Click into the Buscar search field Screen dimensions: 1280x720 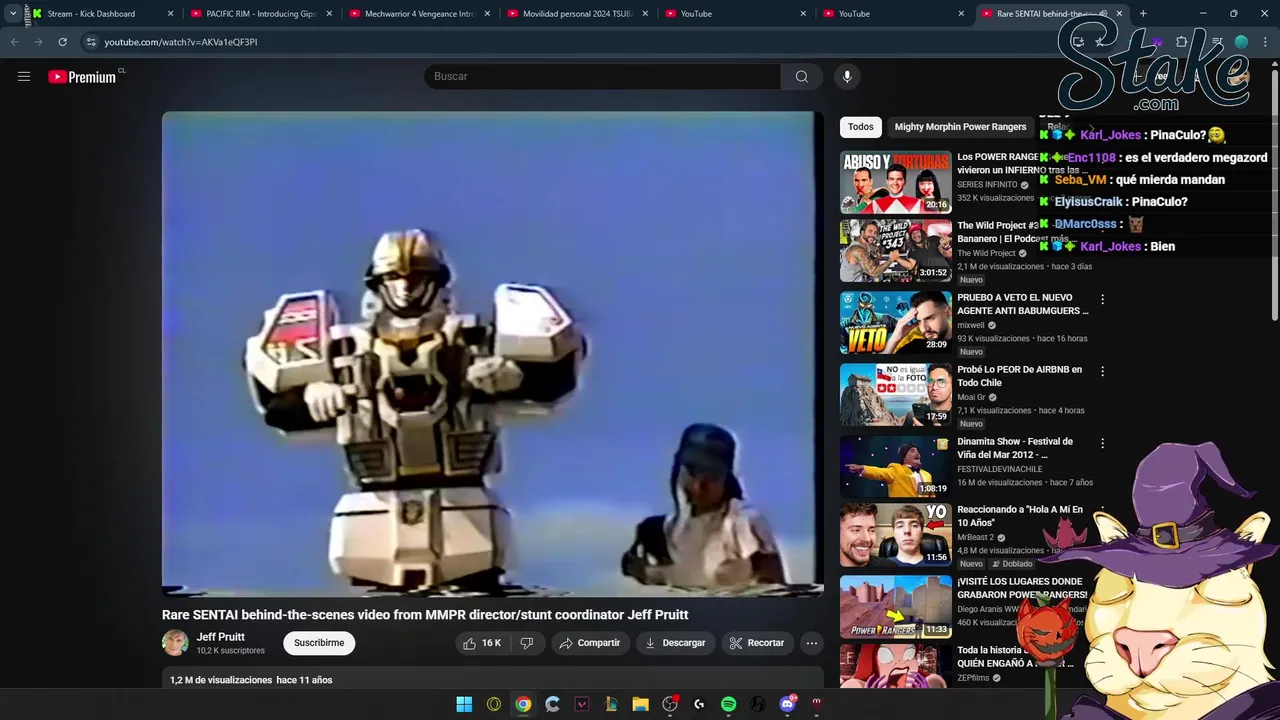(x=603, y=76)
